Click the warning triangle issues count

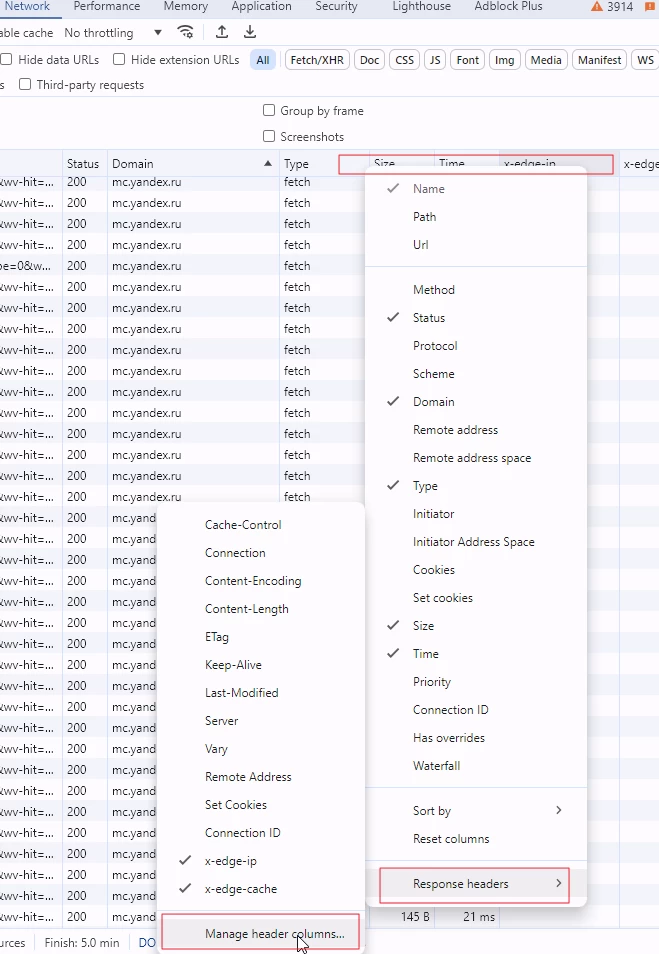pyautogui.click(x=612, y=7)
